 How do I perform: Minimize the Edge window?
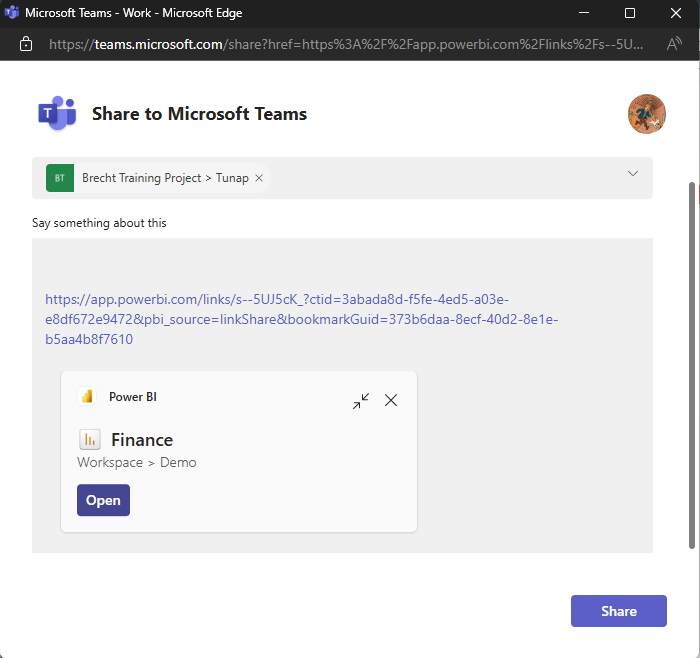pyautogui.click(x=584, y=13)
